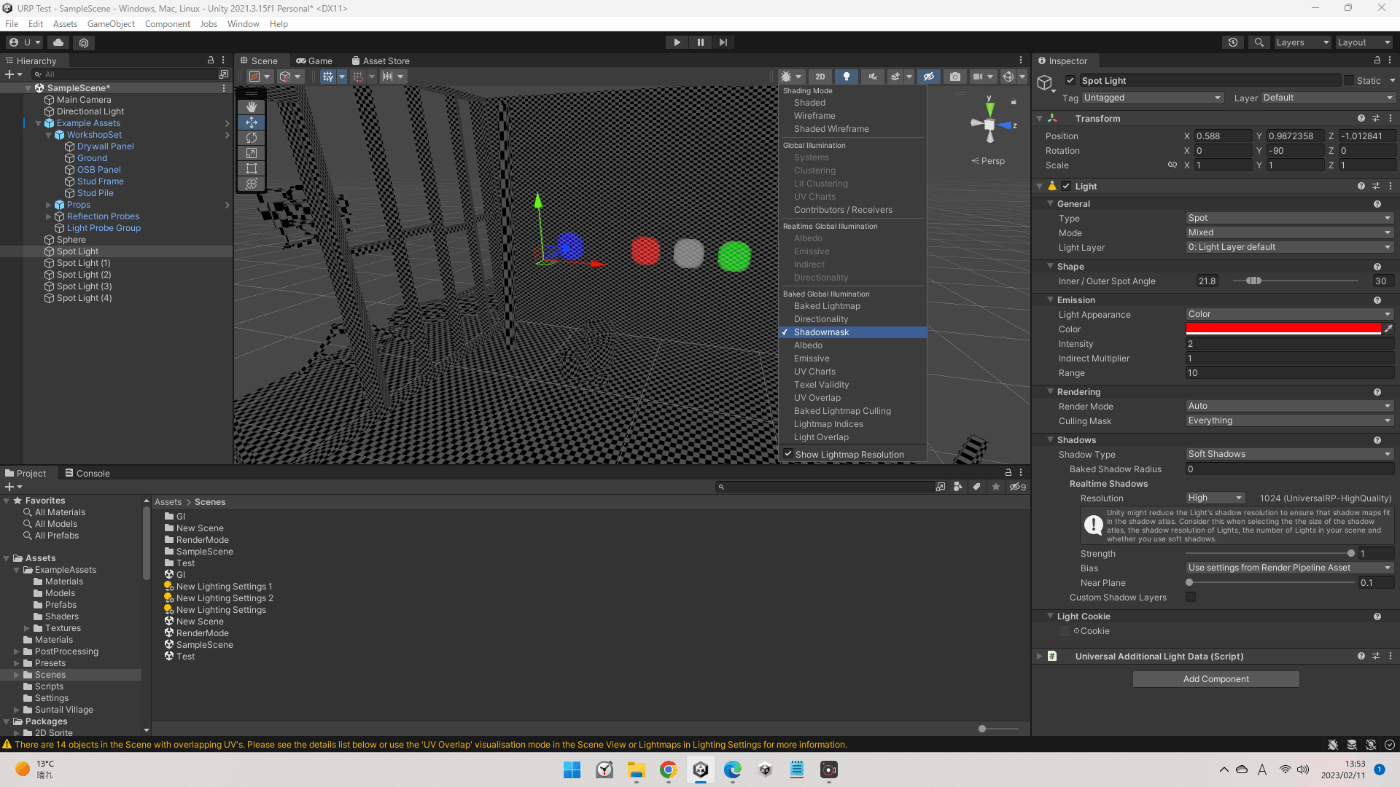
Task: Open the debug draw mode bug icon
Action: point(791,77)
